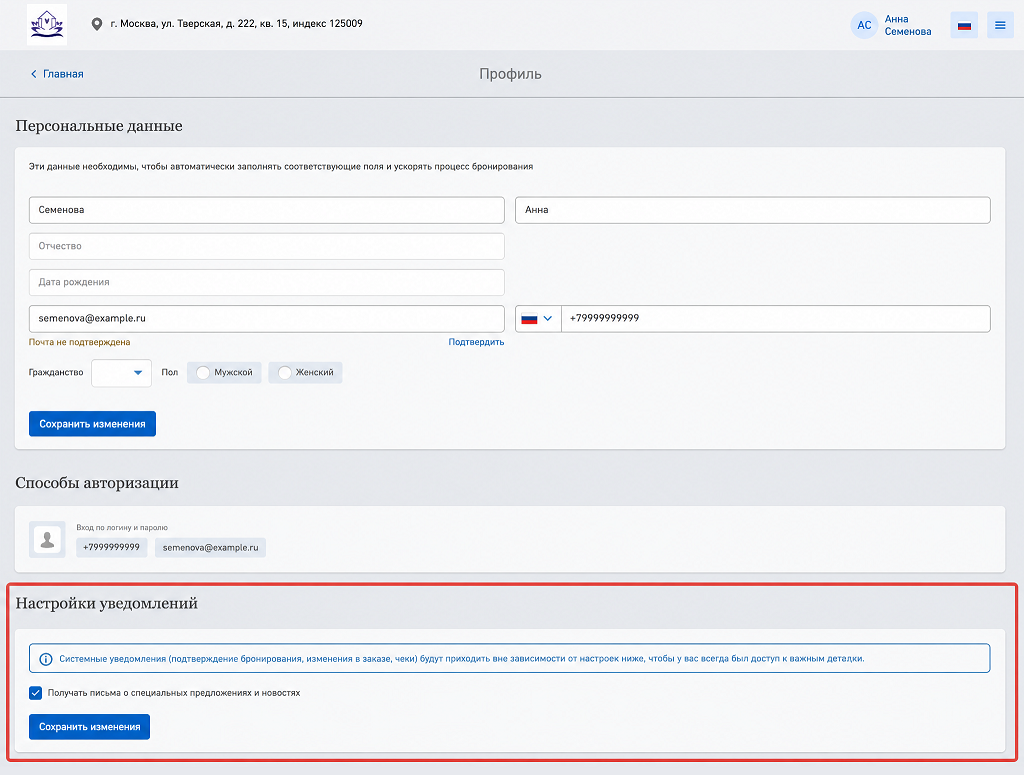1024x775 pixels.
Task: Save notification settings with Сохранить изменения
Action: click(89, 727)
